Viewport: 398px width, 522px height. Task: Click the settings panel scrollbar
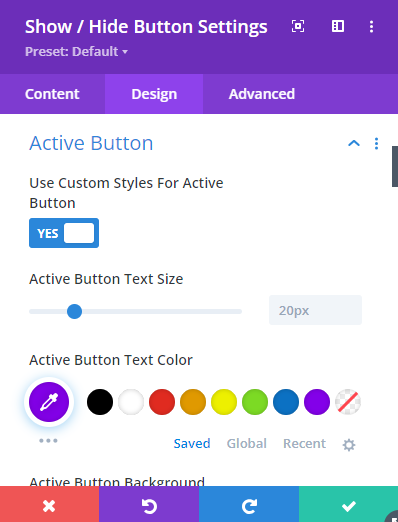pyautogui.click(x=395, y=166)
